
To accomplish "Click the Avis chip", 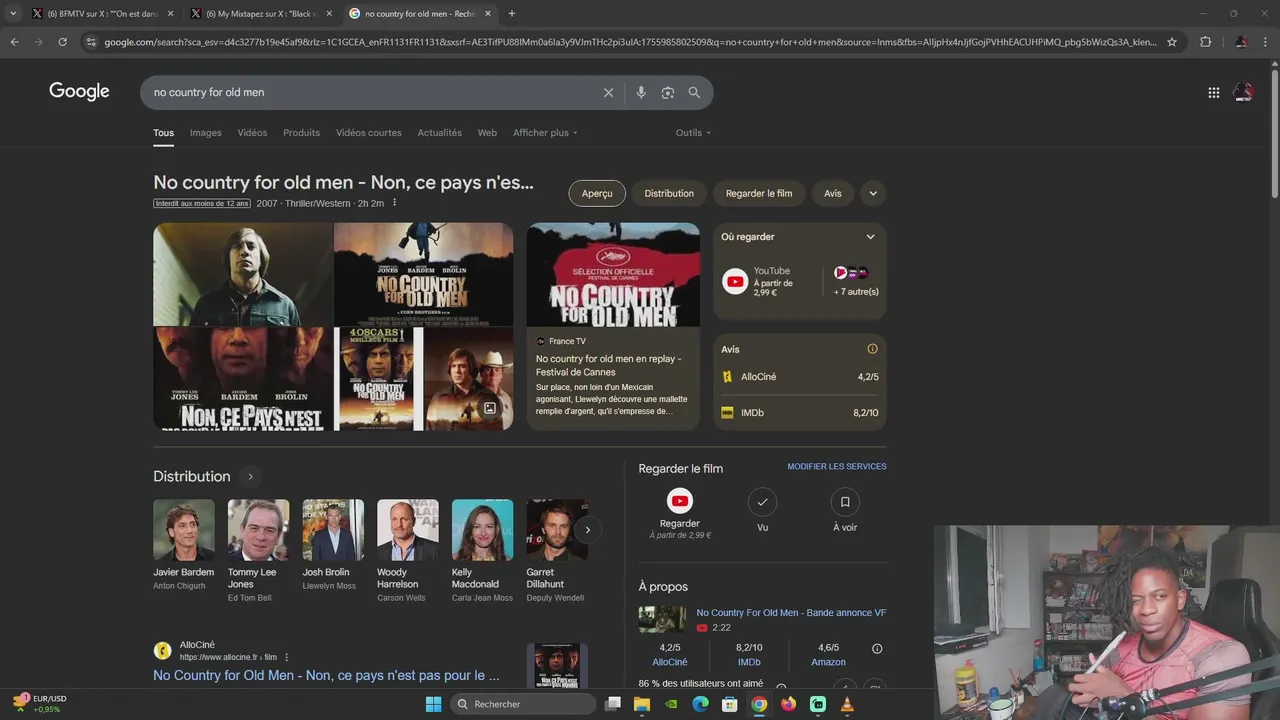I will [833, 193].
